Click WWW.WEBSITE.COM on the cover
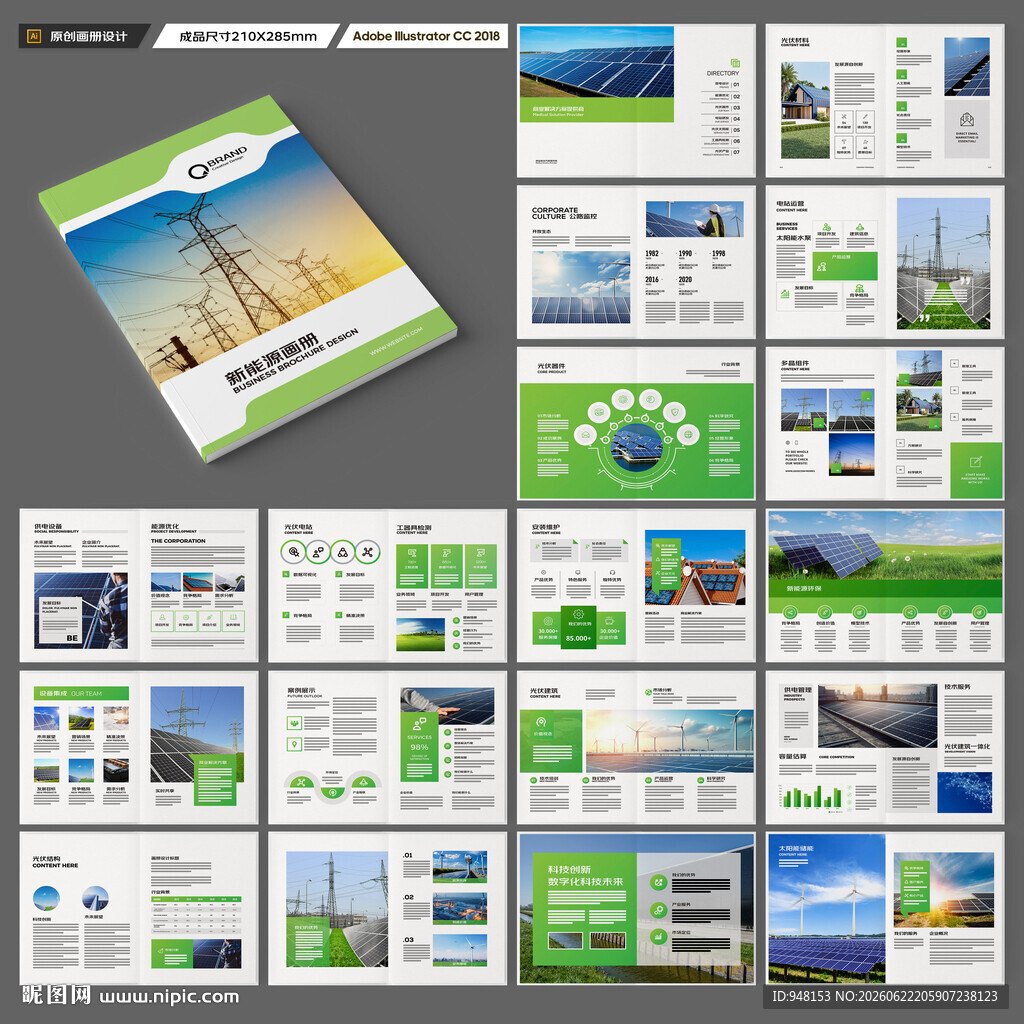1024x1024 pixels. click(396, 340)
